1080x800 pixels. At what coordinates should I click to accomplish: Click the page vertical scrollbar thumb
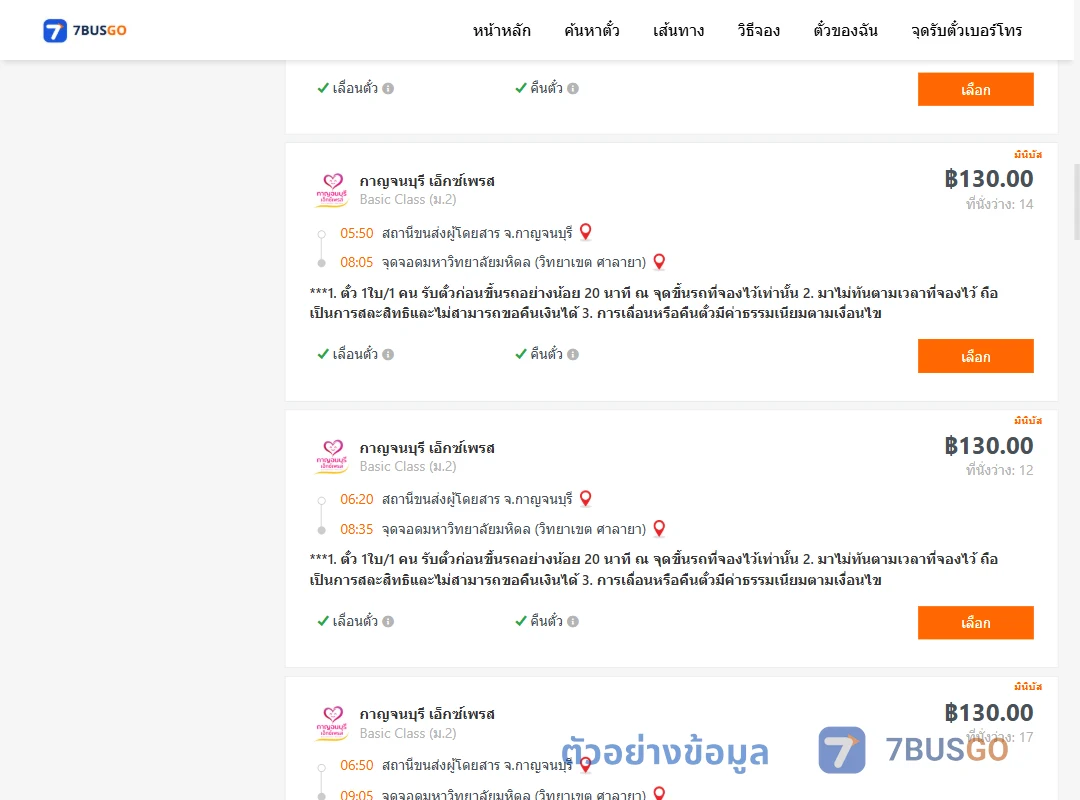click(1077, 201)
